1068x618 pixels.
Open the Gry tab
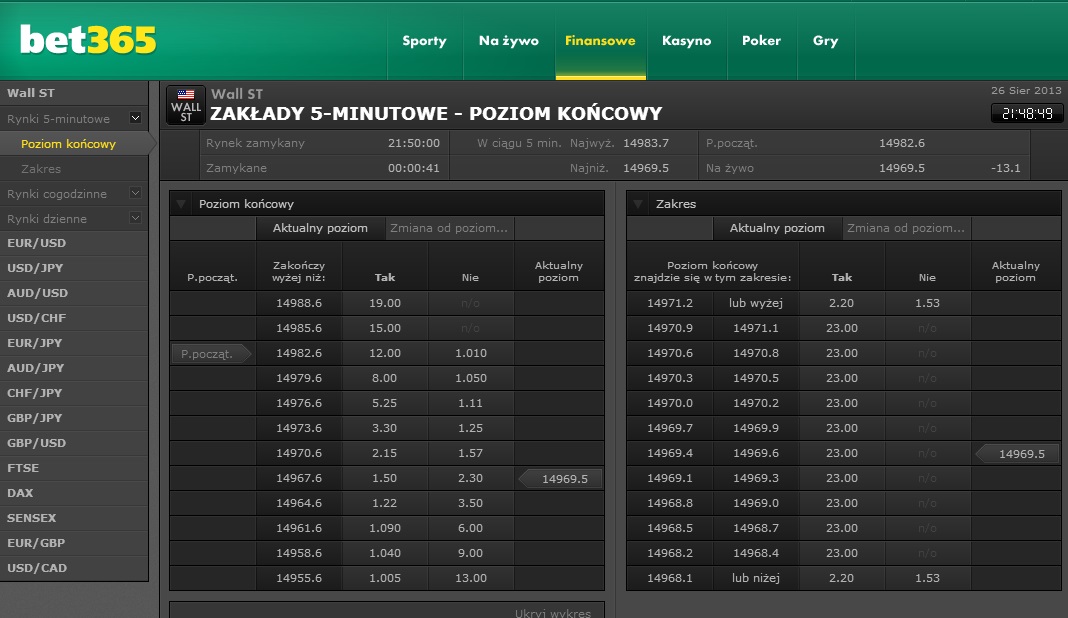pyautogui.click(x=826, y=41)
